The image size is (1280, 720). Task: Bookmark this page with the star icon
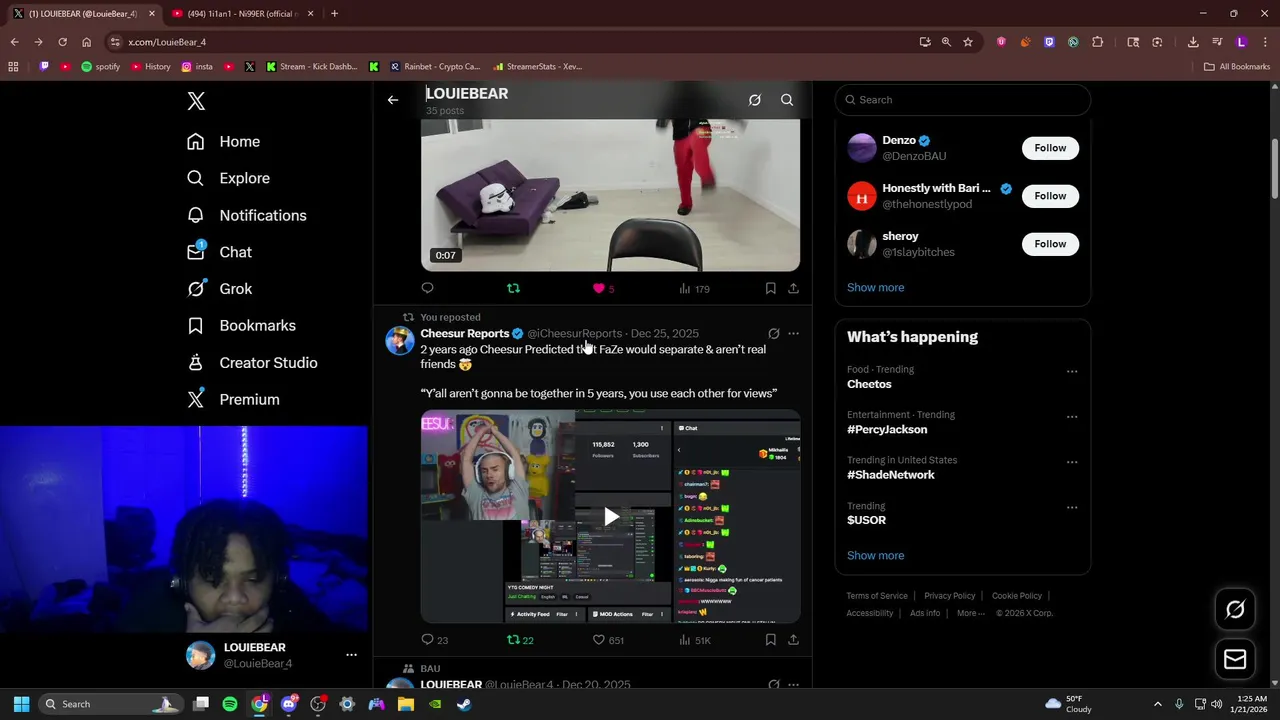968,42
